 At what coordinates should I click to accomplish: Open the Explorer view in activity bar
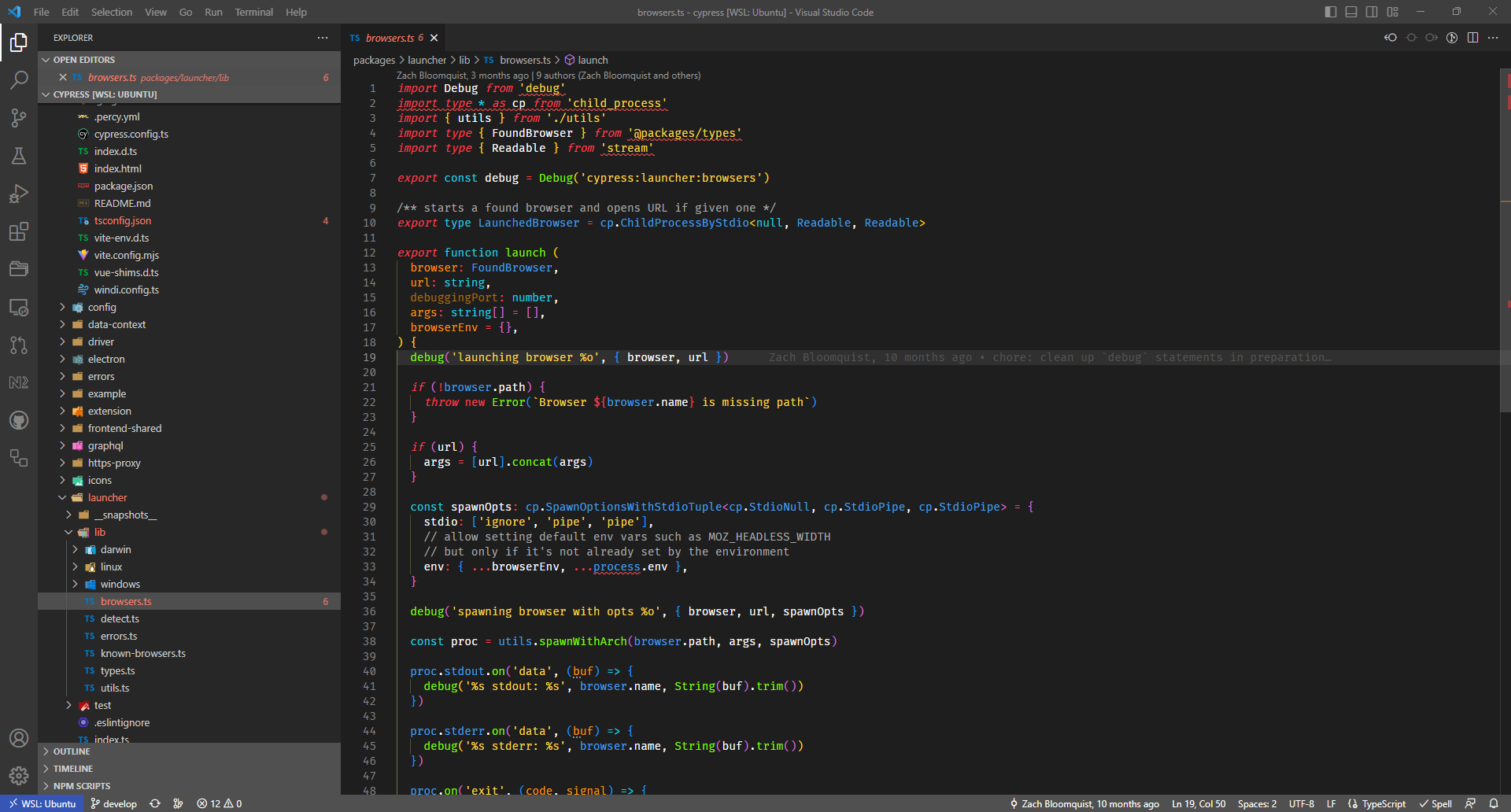click(19, 42)
